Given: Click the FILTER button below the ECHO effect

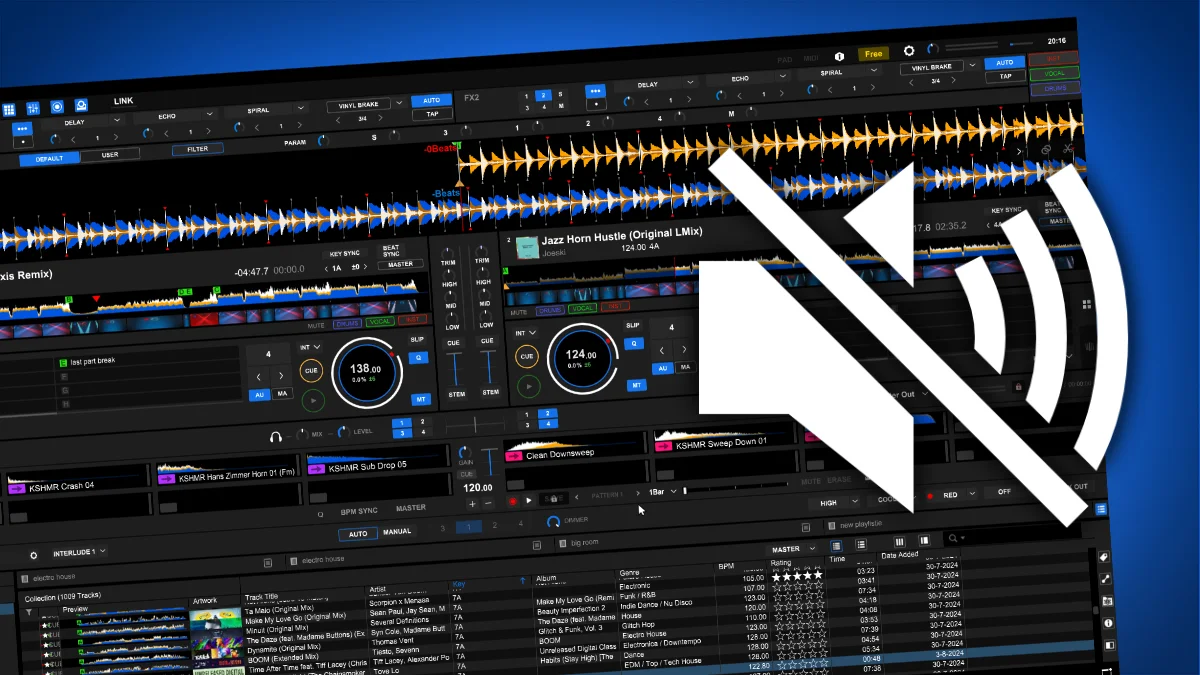Looking at the screenshot, I should point(197,149).
